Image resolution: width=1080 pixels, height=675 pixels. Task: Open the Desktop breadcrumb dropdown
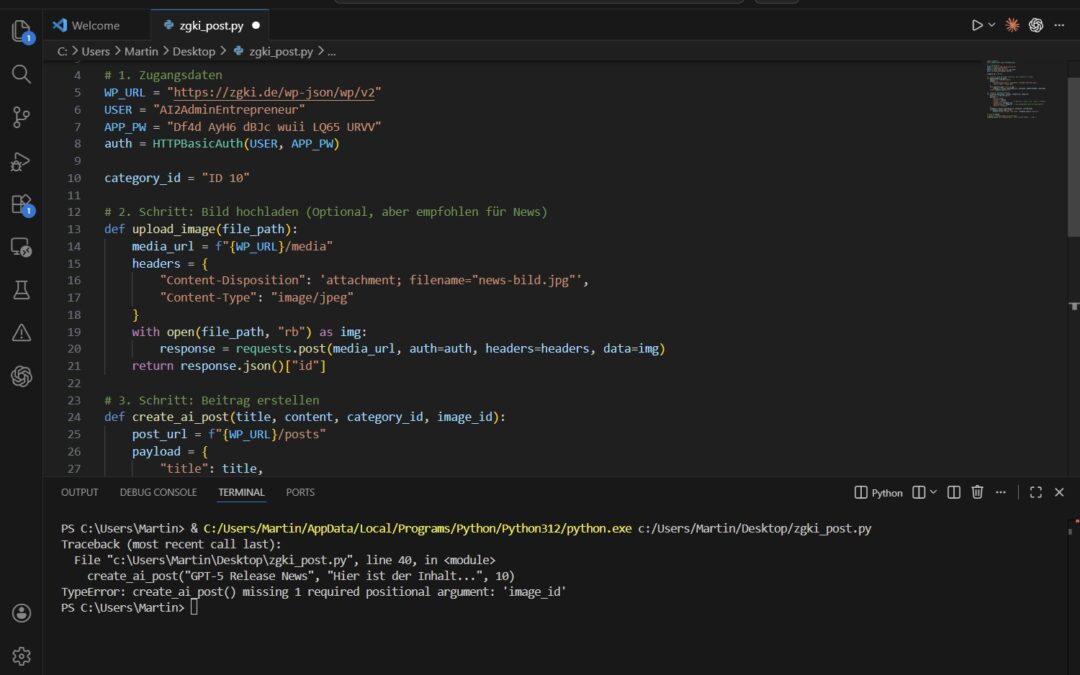pyautogui.click(x=195, y=51)
